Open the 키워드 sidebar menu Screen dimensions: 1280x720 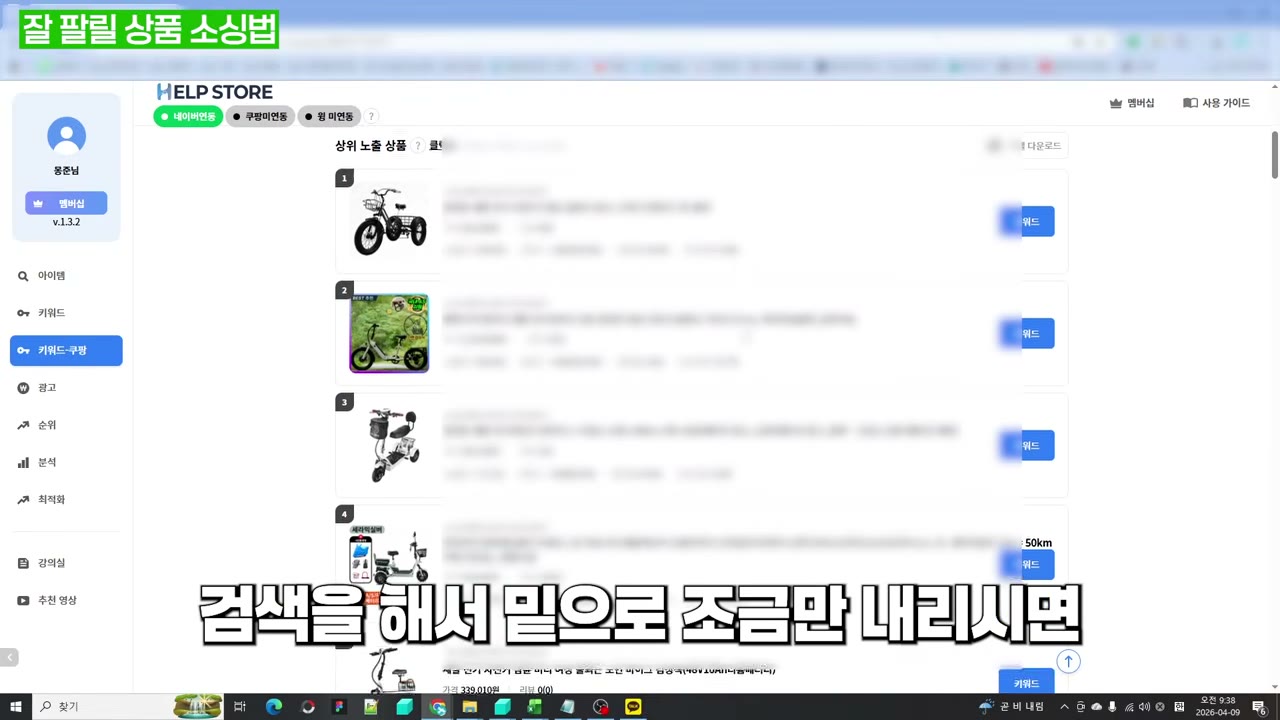pyautogui.click(x=66, y=313)
